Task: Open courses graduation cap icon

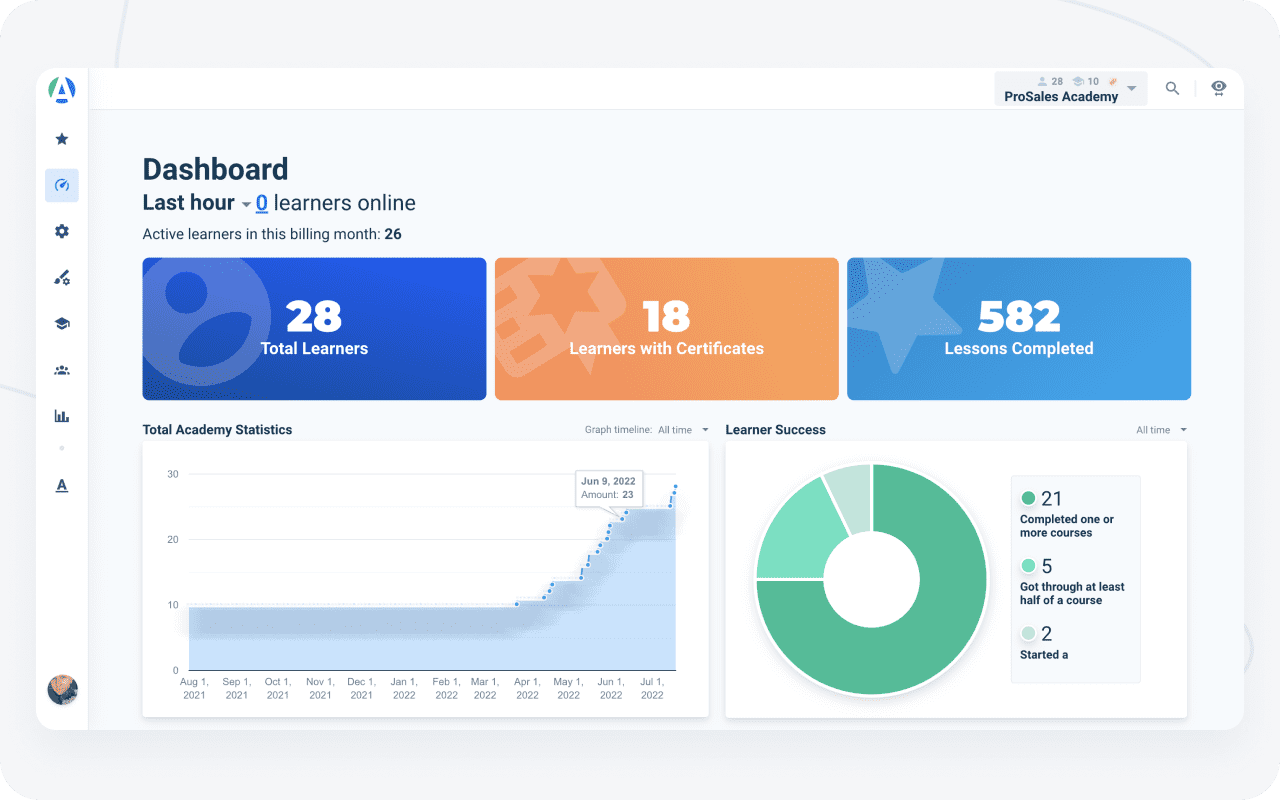Action: pyautogui.click(x=62, y=324)
